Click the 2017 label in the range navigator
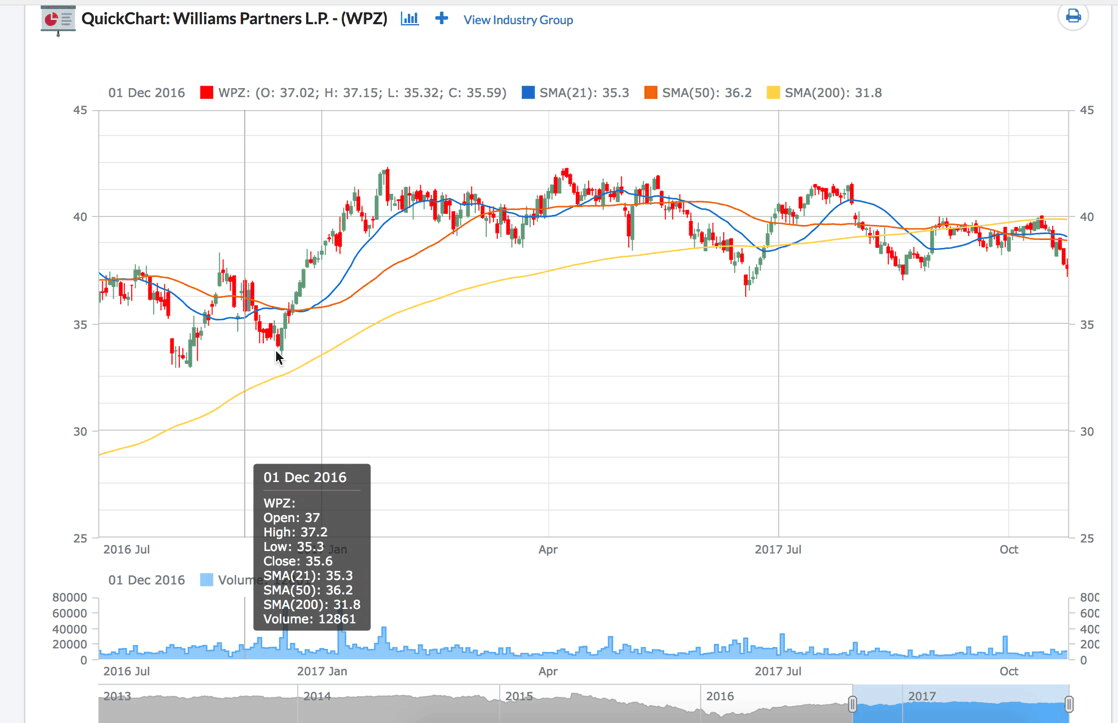Screen dimensions: 1118x723 click(922, 696)
